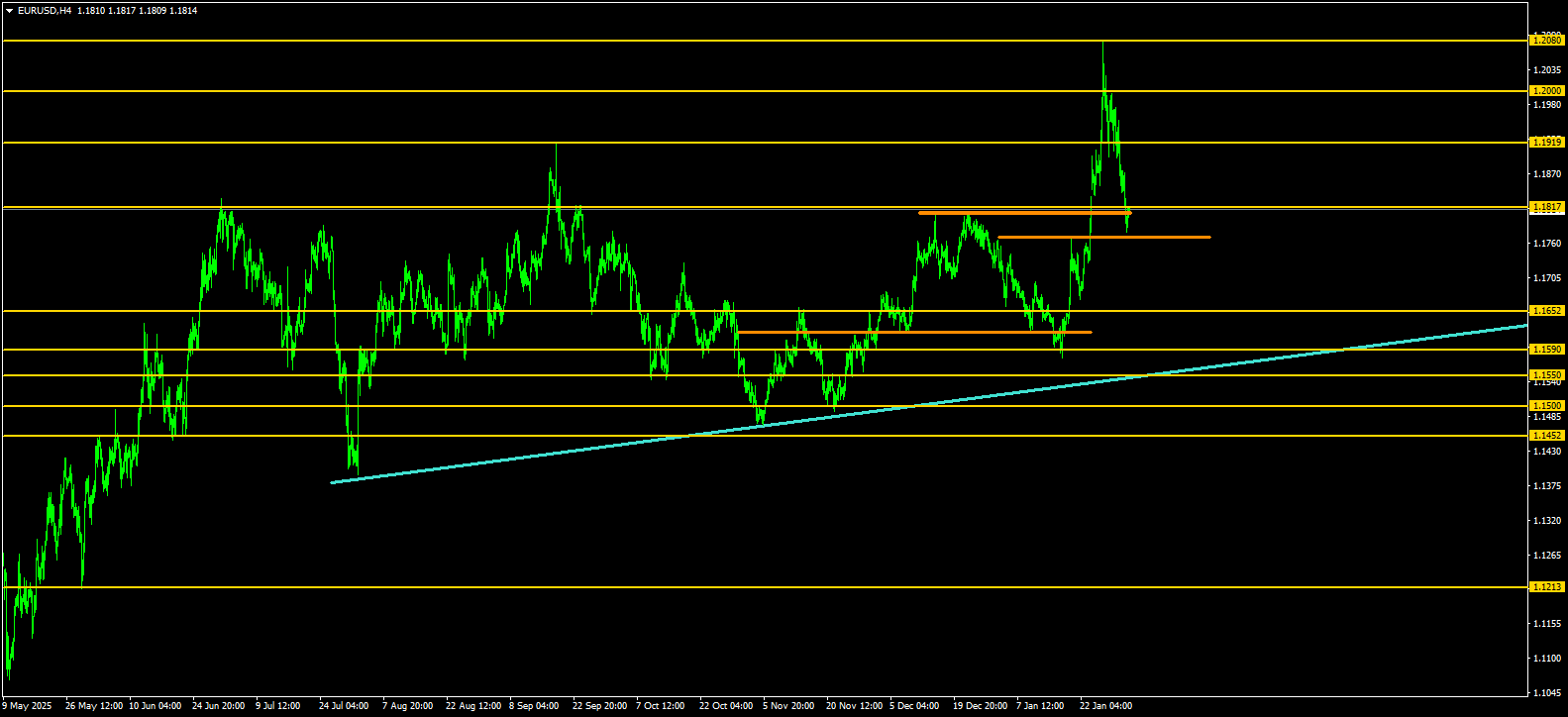Select the 1.1550 price label on the axis
Screen dimensions: 1568x717
point(1547,375)
